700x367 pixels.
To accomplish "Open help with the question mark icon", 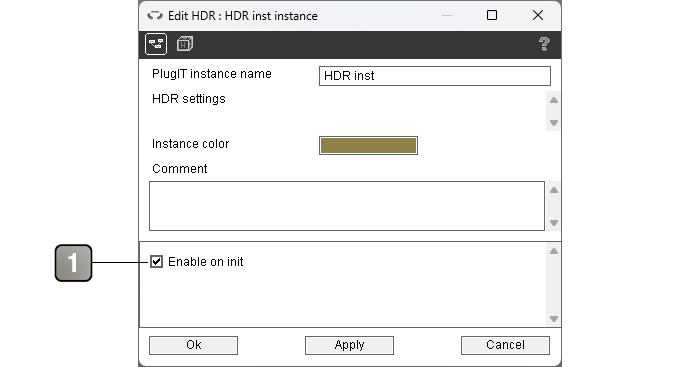I will click(544, 44).
